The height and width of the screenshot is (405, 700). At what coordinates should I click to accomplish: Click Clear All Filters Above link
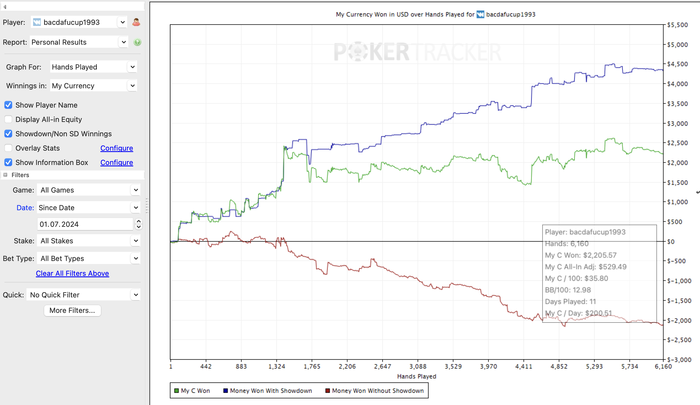(x=72, y=273)
